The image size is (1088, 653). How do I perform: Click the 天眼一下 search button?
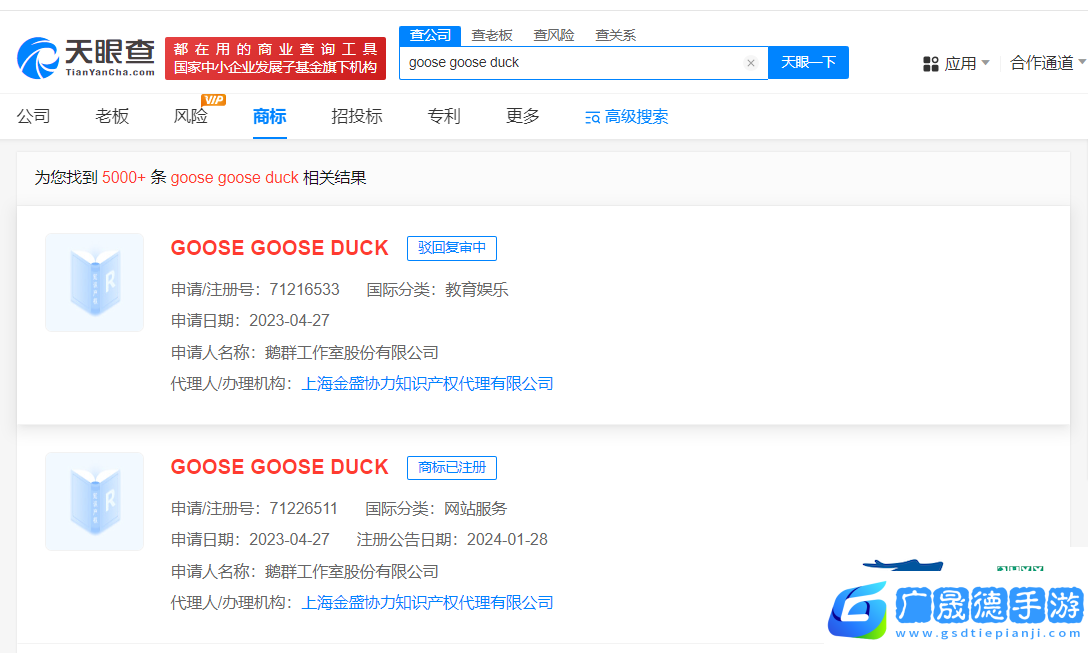tap(808, 62)
